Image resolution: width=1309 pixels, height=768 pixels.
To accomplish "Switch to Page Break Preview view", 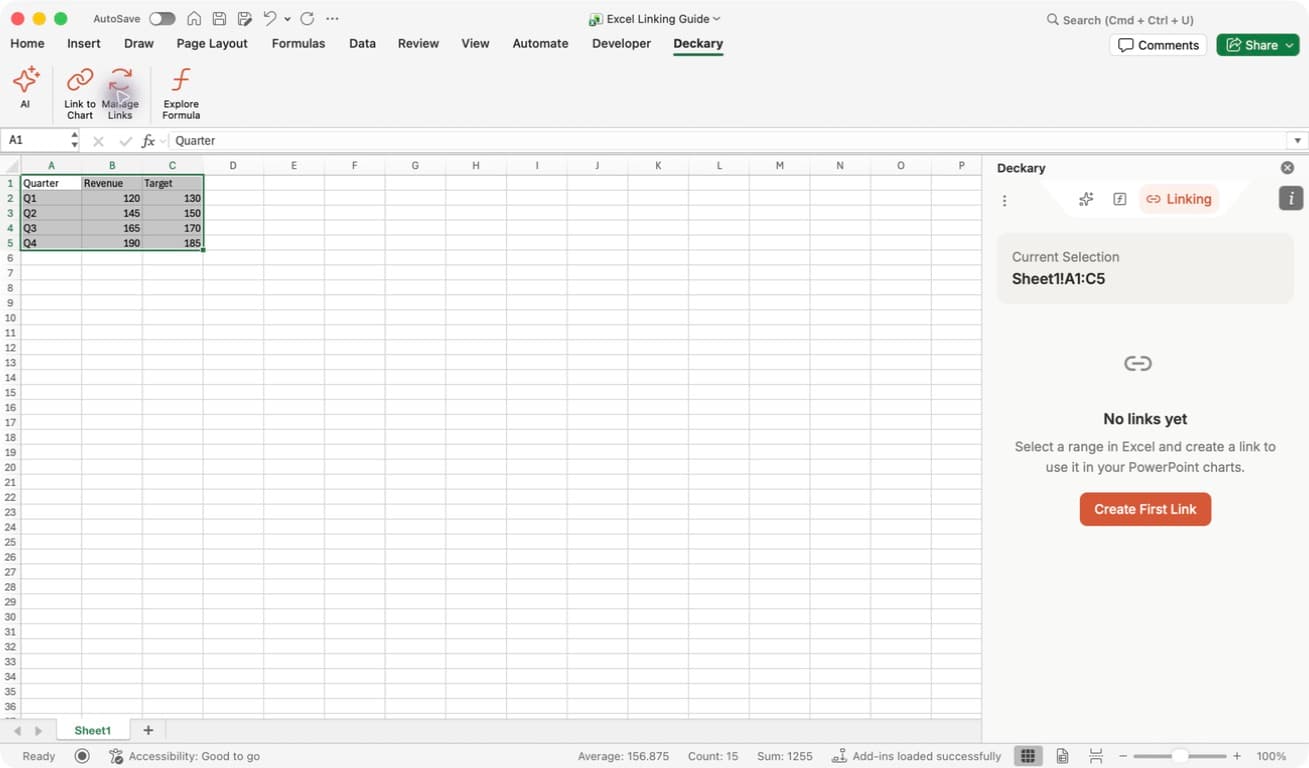I will click(1096, 756).
